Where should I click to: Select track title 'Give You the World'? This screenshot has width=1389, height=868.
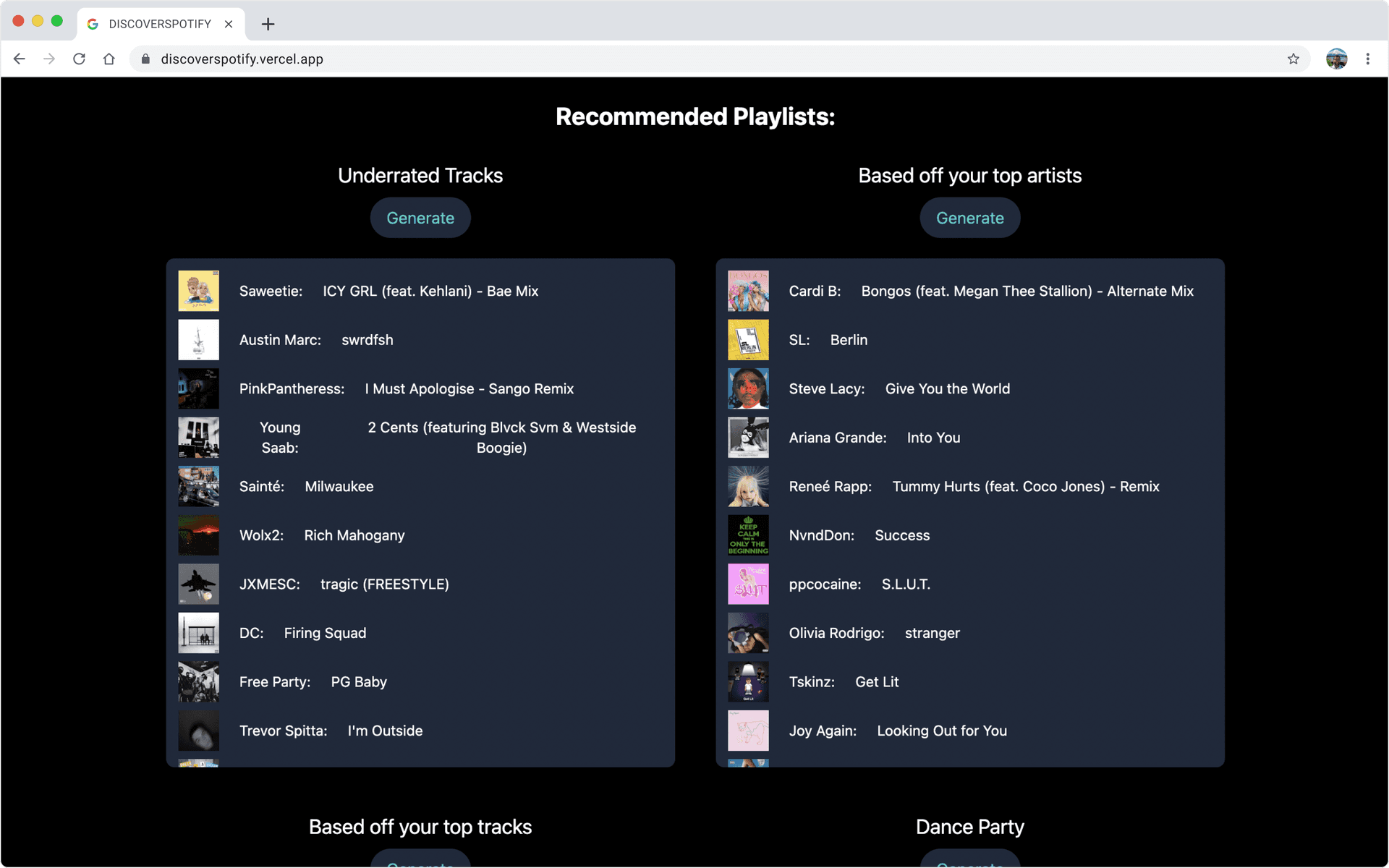(x=948, y=388)
